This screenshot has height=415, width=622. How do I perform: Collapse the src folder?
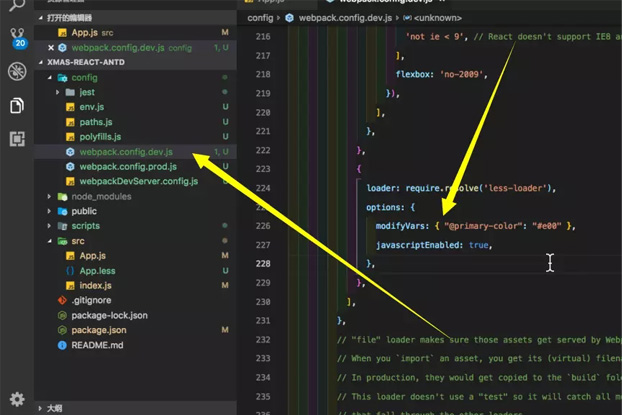[x=77, y=241]
